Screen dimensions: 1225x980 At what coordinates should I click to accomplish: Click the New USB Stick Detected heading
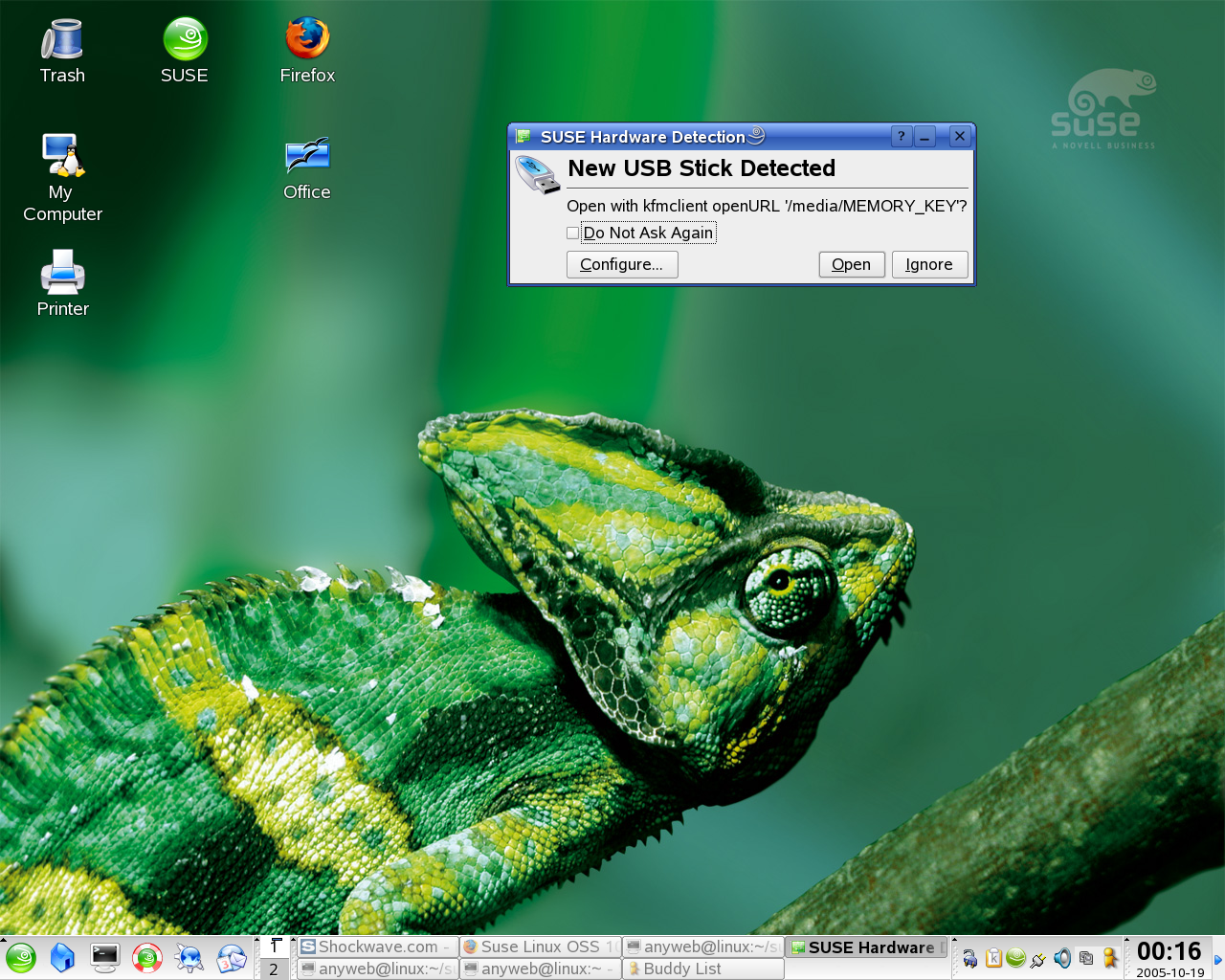(702, 168)
